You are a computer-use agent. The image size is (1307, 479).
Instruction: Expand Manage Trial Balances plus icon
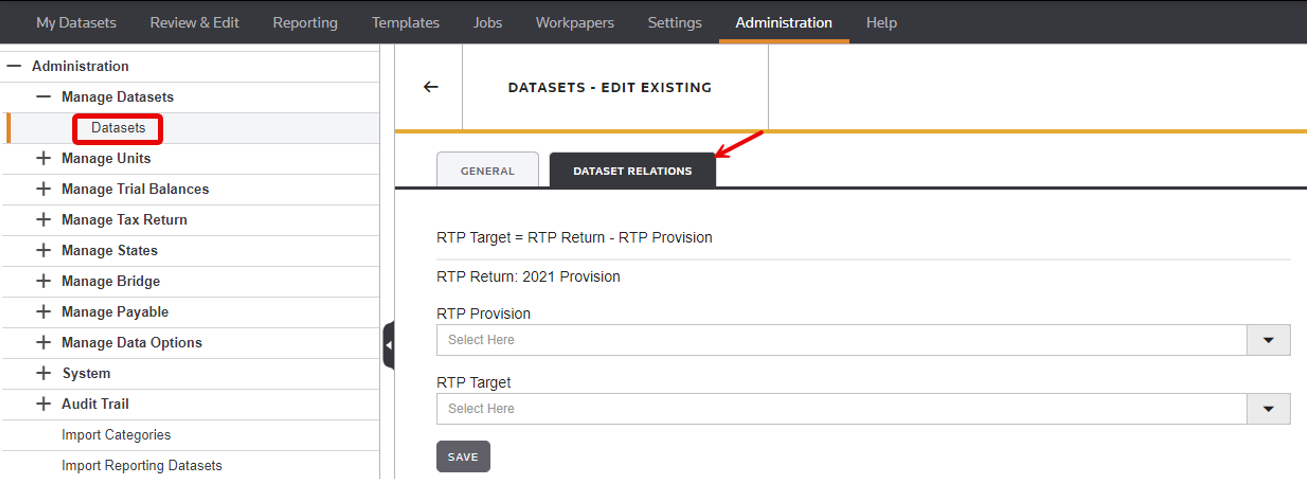43,189
